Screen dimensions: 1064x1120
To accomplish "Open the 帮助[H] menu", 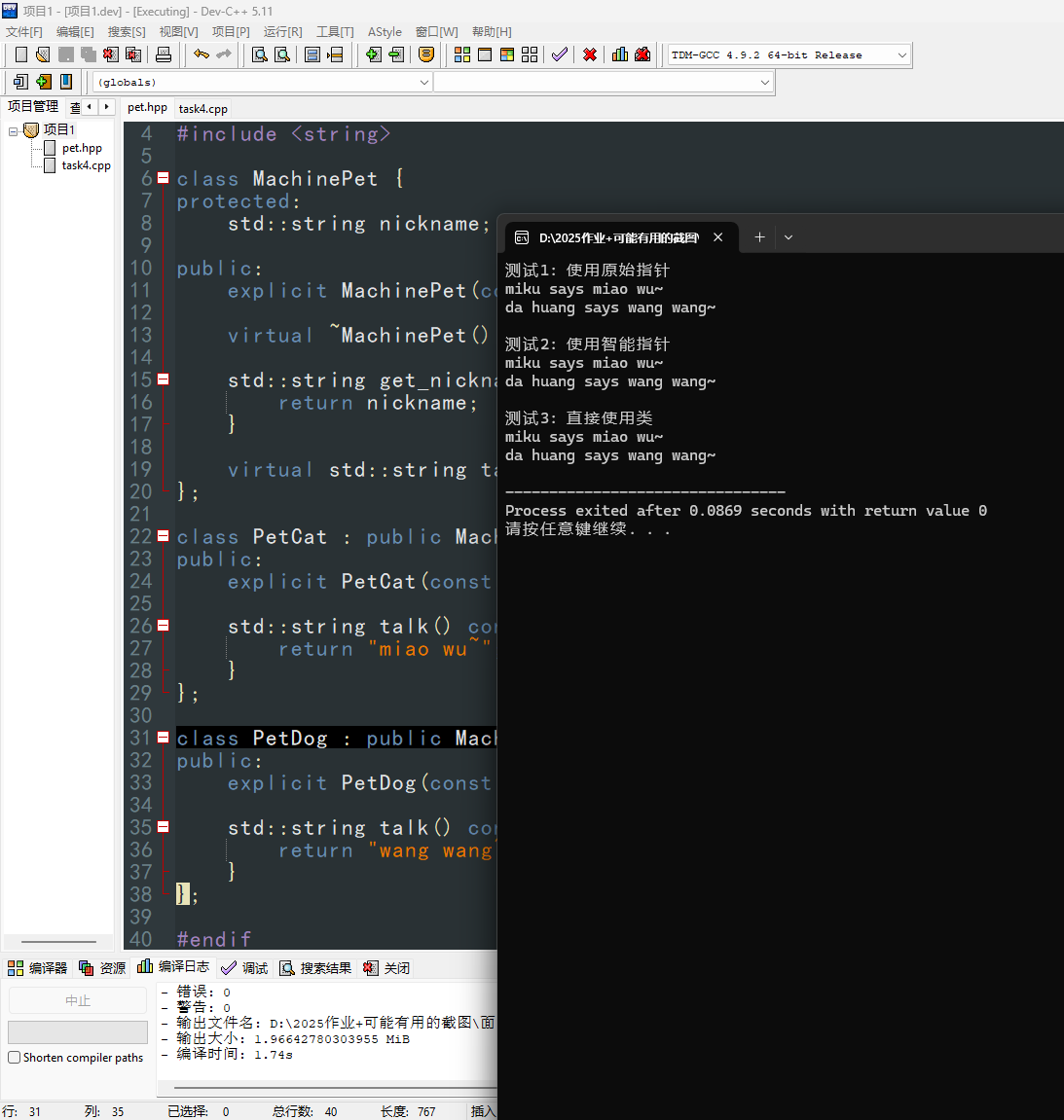I will [492, 32].
